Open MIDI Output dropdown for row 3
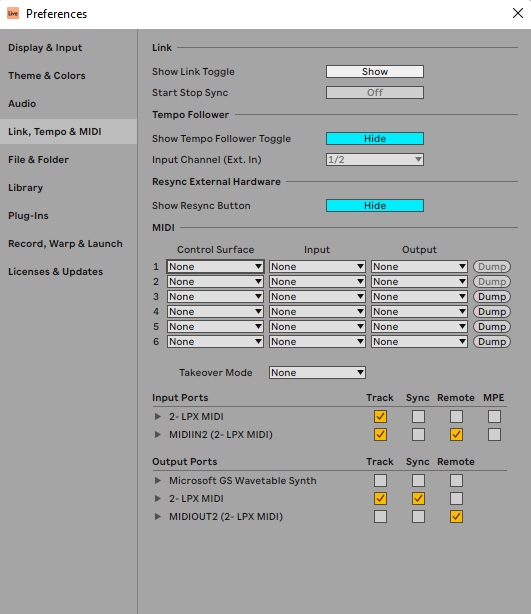 (x=419, y=297)
